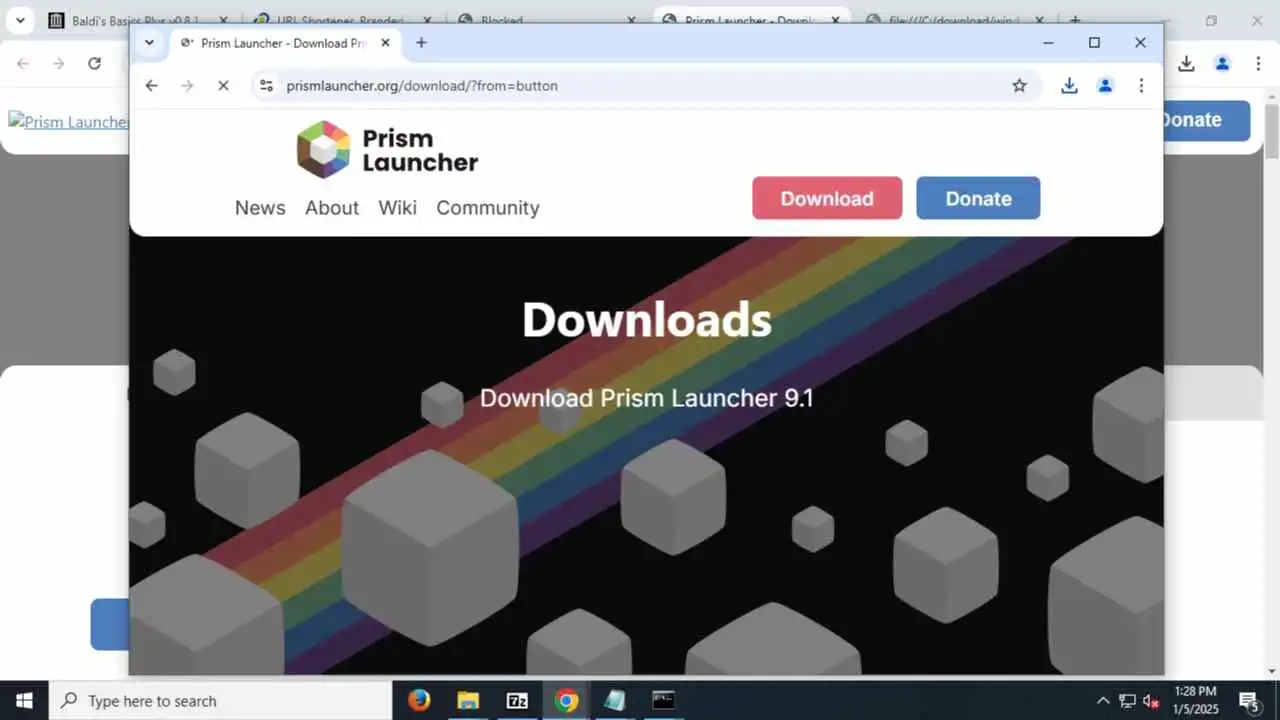Close the Baldi's Basics Plus tab
The height and width of the screenshot is (720, 1280).
point(223,20)
